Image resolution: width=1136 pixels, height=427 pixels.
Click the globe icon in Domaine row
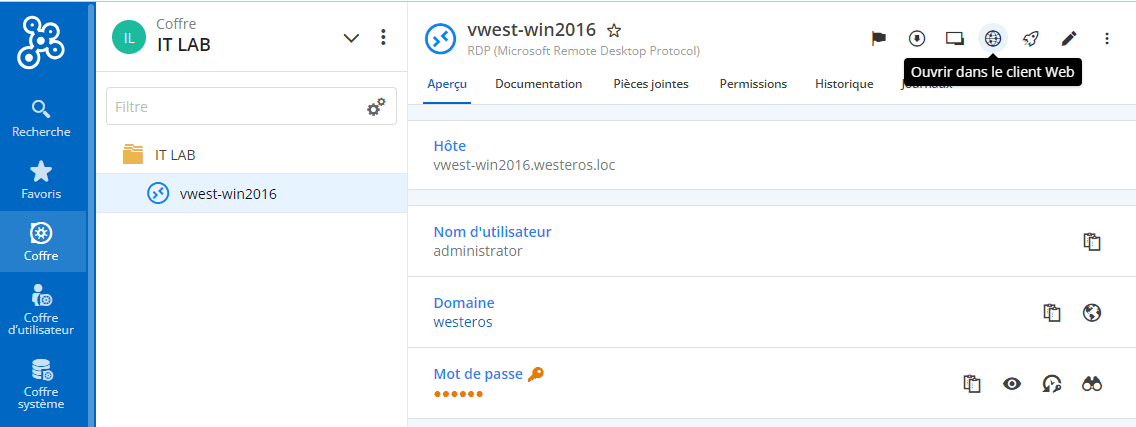[x=1092, y=313]
